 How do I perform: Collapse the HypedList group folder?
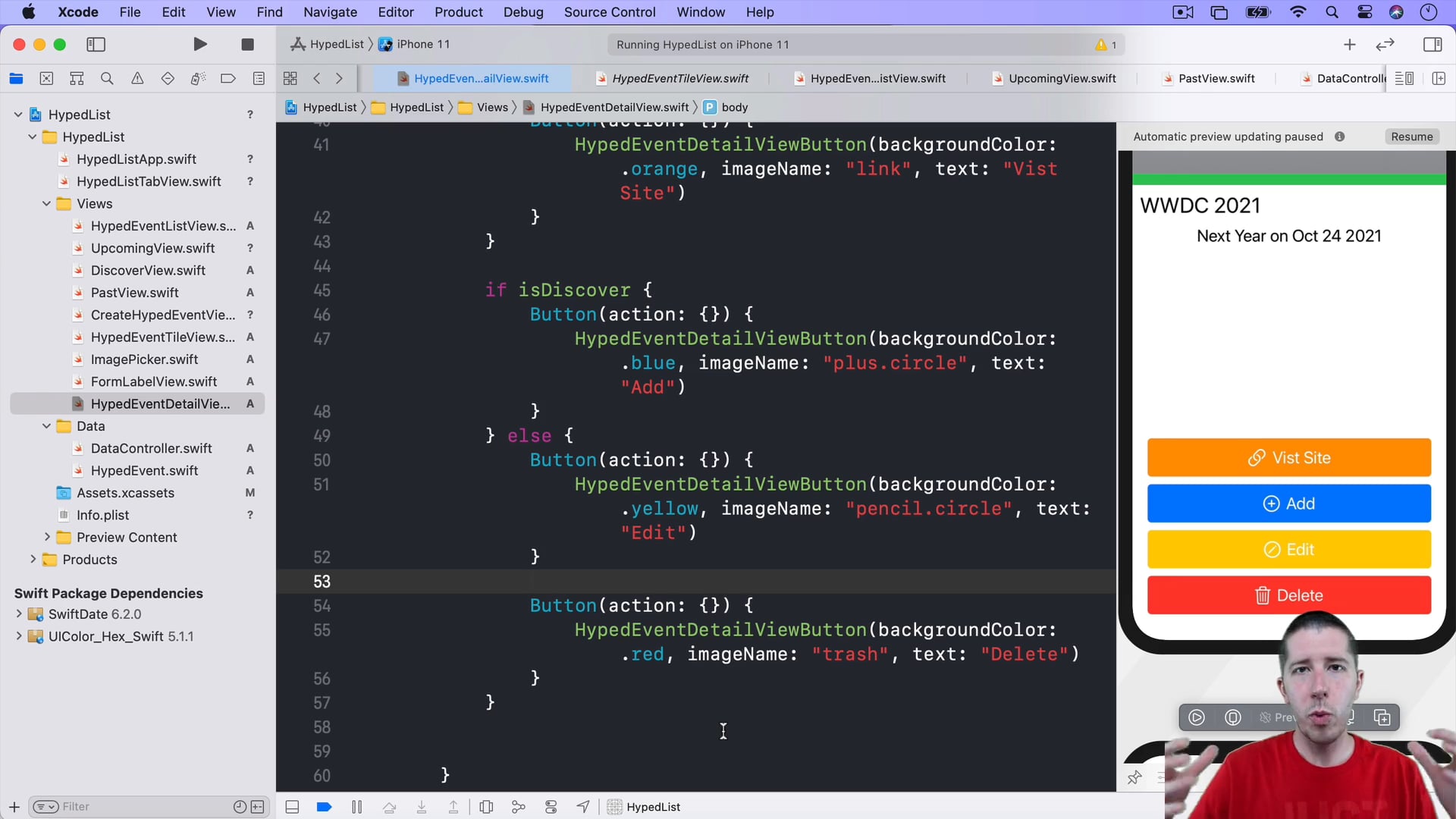33,137
